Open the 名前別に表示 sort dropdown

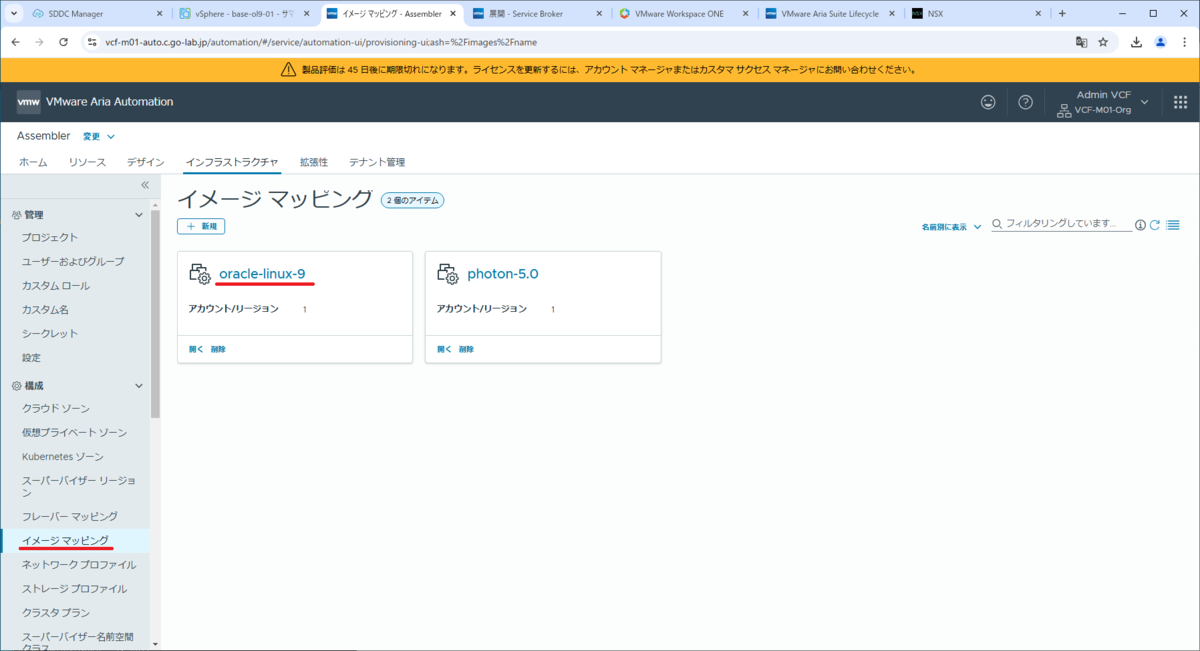pyautogui.click(x=951, y=227)
